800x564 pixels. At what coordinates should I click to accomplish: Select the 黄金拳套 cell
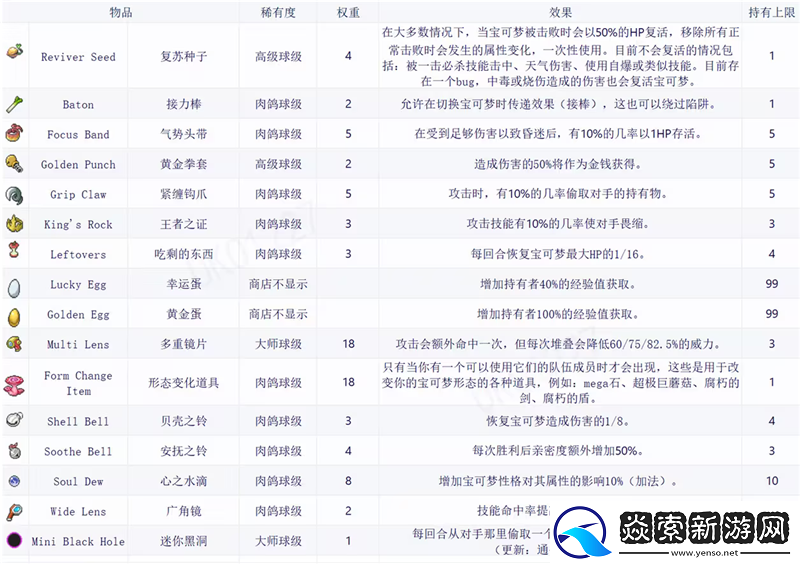coord(184,164)
